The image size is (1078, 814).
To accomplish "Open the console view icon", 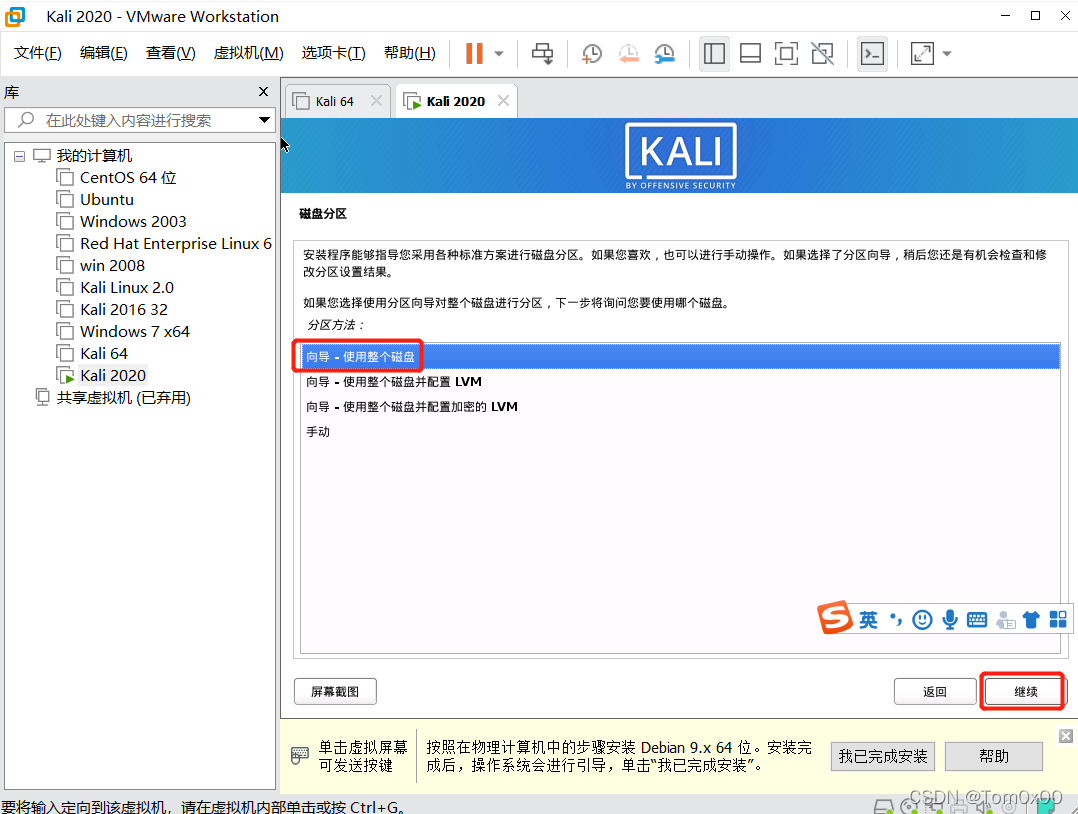I will tap(872, 54).
